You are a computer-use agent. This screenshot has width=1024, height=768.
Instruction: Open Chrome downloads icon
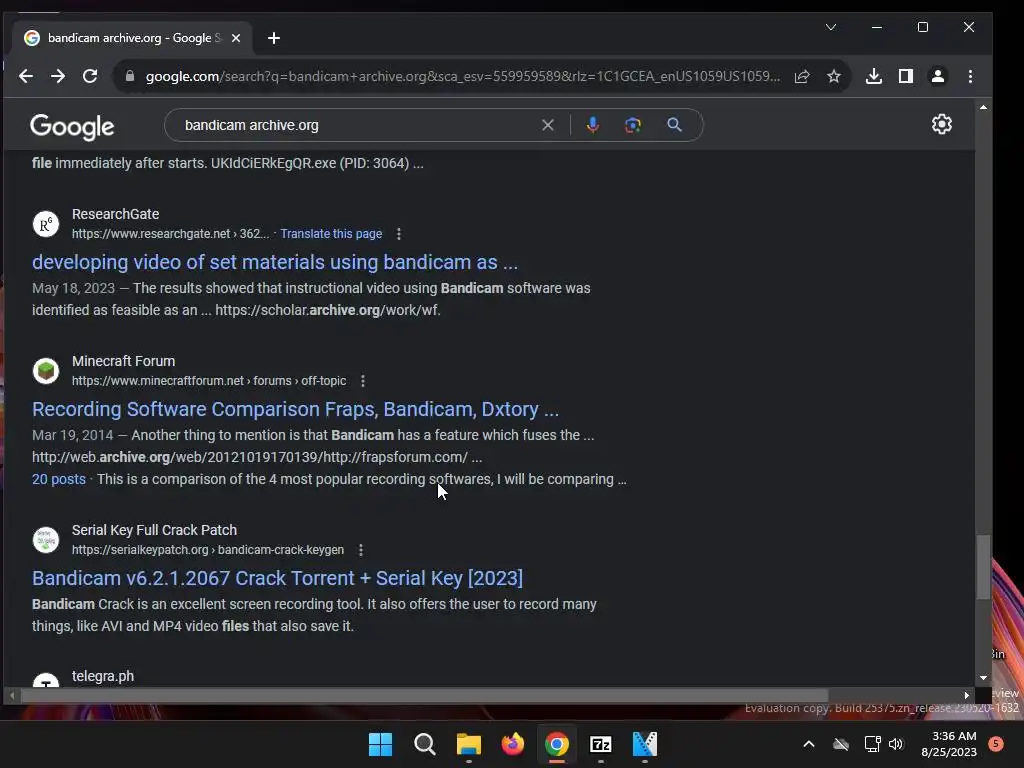874,76
